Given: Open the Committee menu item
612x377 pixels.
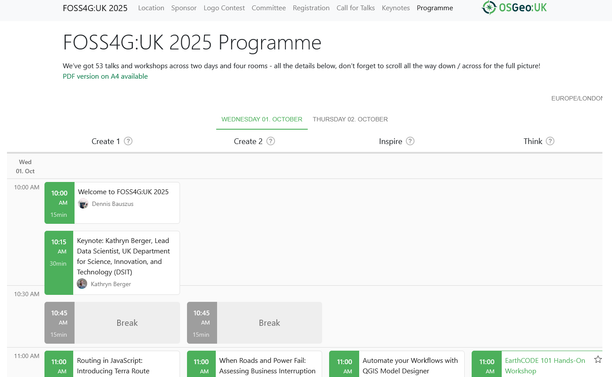Looking at the screenshot, I should click(x=269, y=8).
